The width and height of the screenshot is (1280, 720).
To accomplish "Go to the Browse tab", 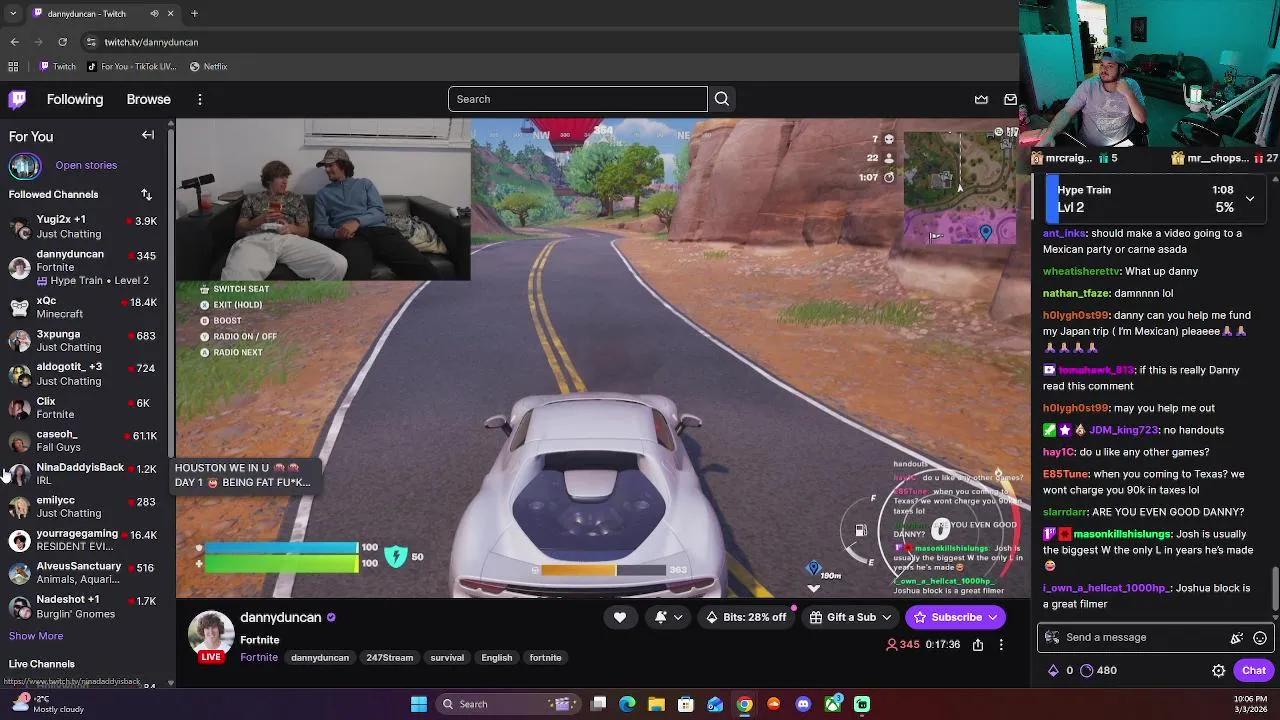I will 149,99.
